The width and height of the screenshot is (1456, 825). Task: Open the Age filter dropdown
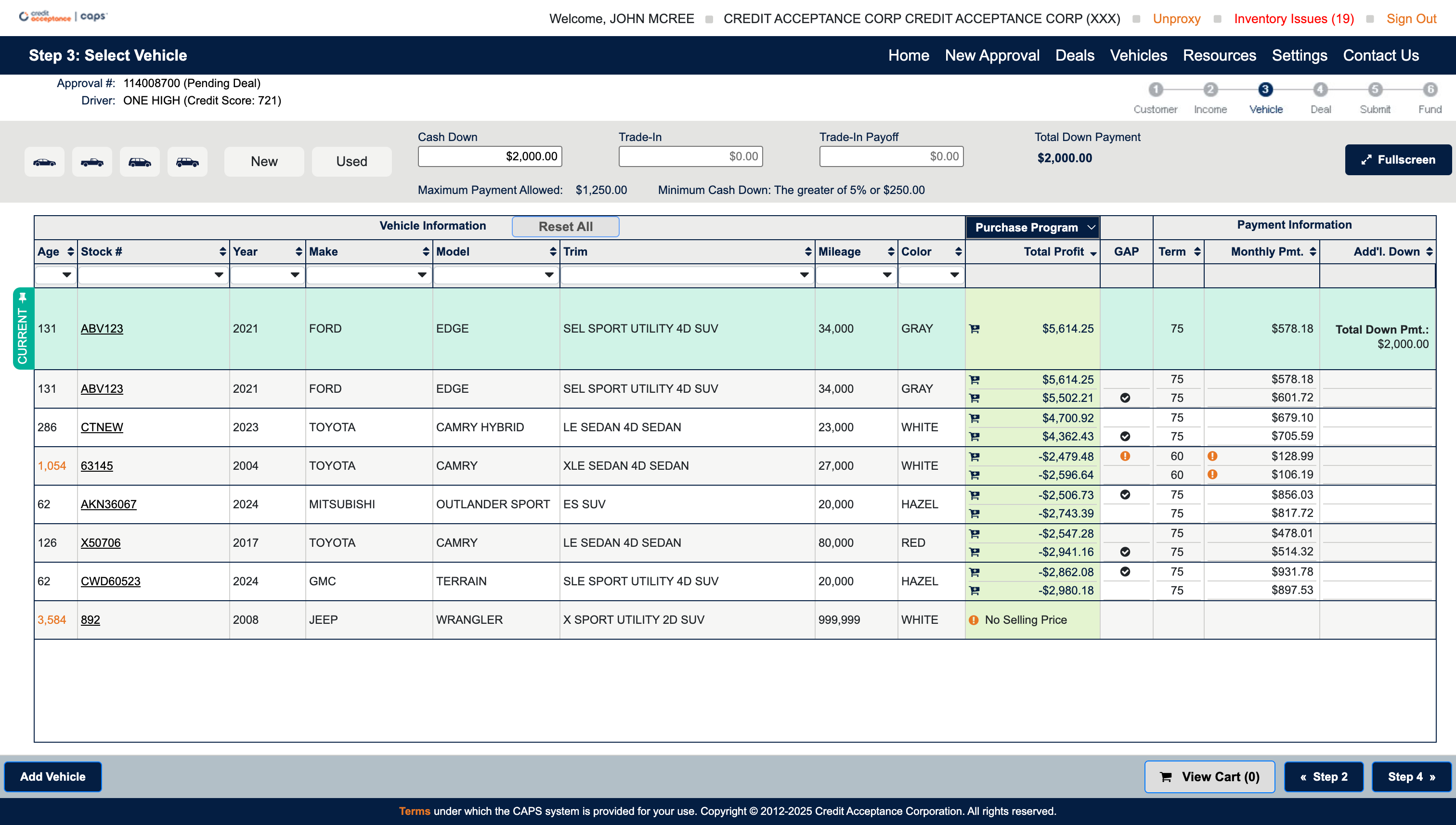coord(55,275)
